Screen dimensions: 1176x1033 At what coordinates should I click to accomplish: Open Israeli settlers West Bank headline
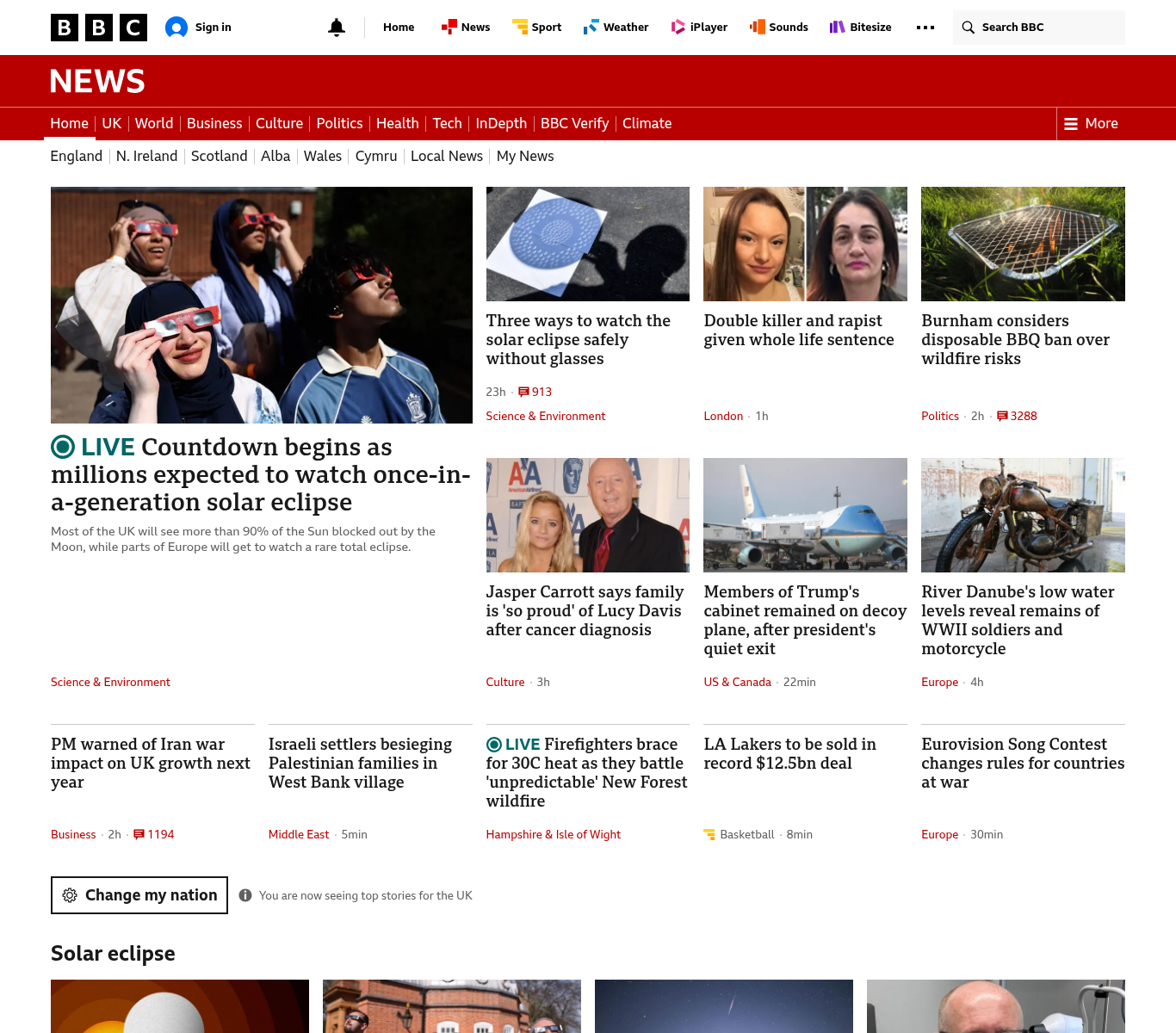[360, 764]
